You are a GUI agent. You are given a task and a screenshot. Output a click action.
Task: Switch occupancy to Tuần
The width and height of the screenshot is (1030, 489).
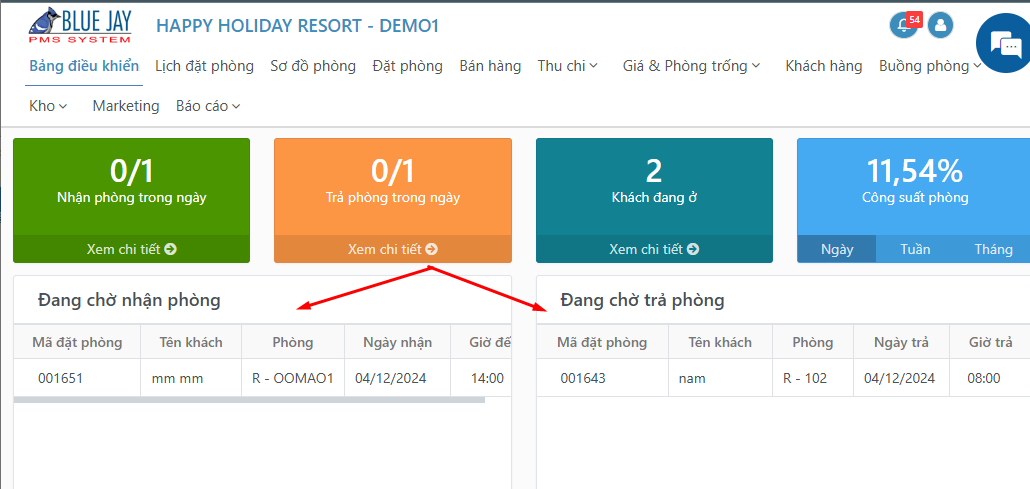coord(915,249)
